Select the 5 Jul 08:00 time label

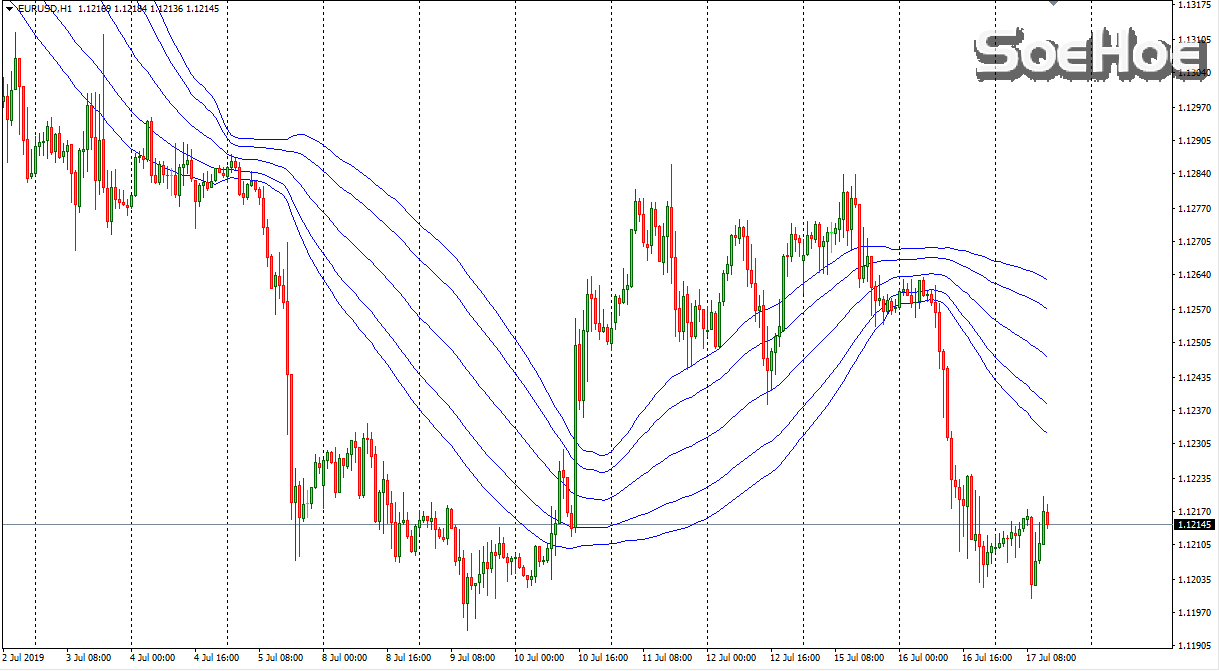click(282, 658)
